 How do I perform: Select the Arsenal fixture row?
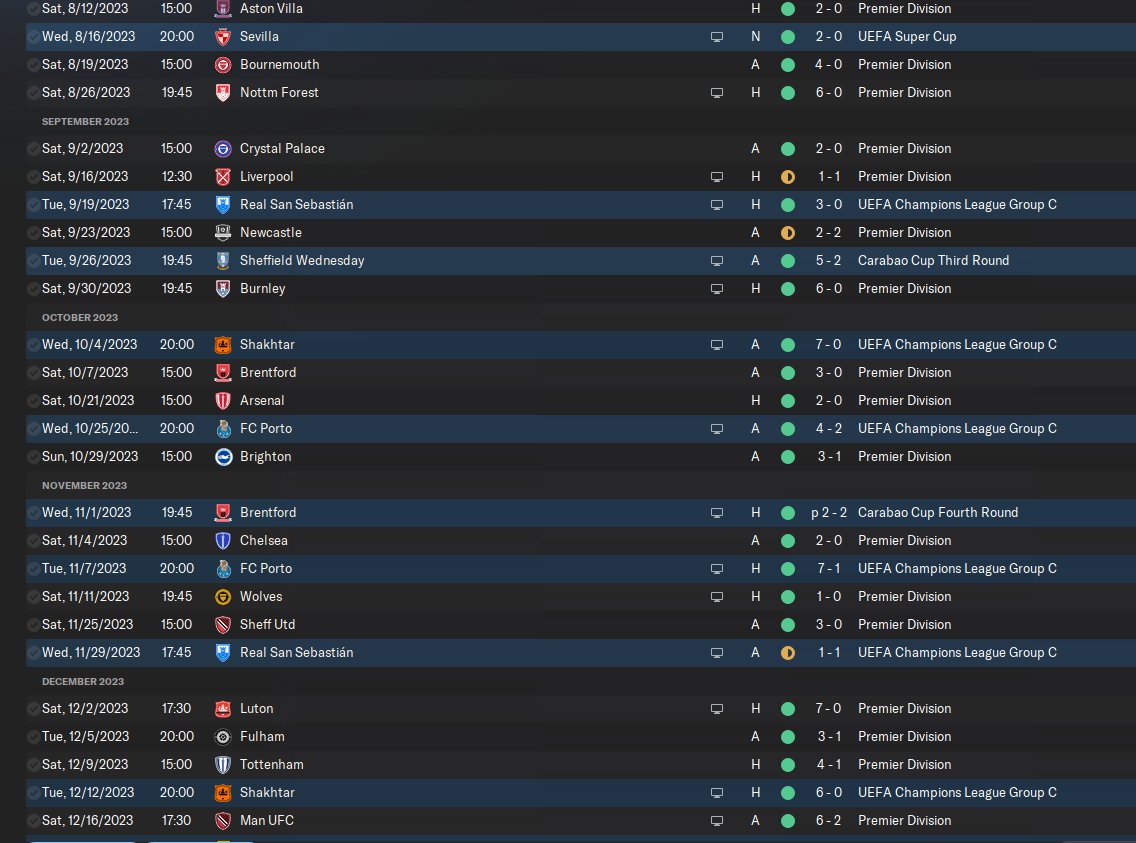(580, 400)
